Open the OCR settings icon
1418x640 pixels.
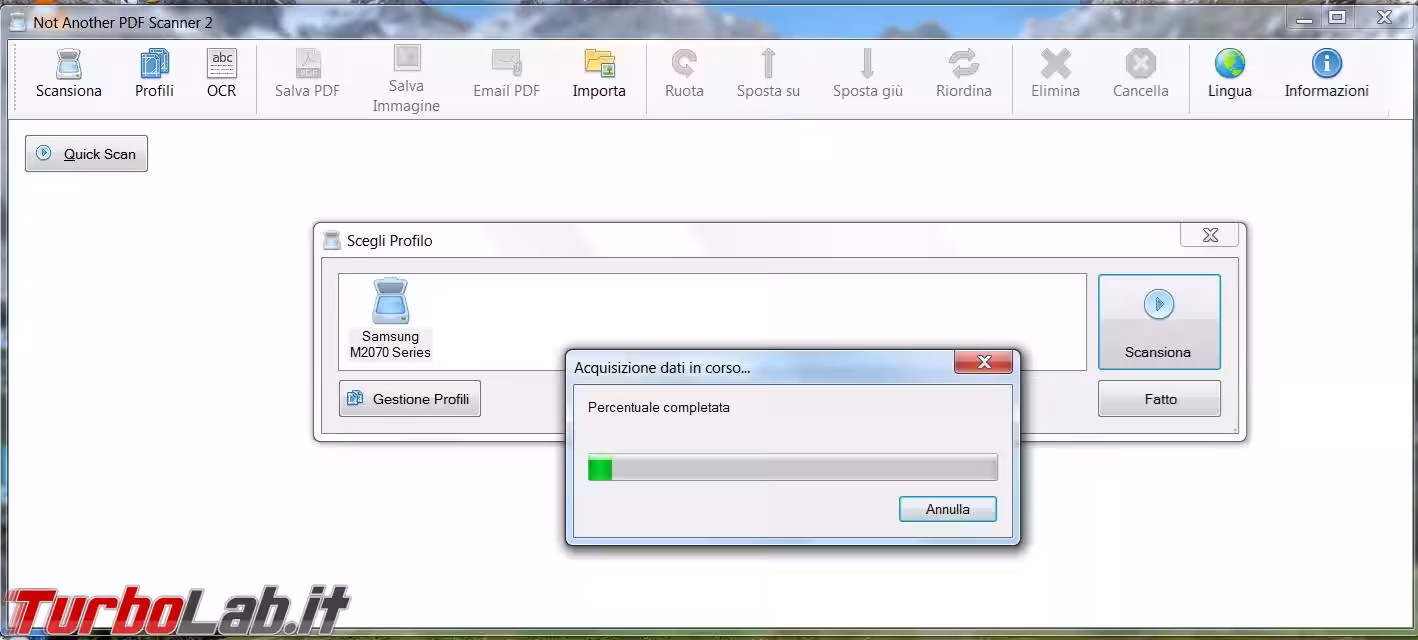(x=221, y=66)
